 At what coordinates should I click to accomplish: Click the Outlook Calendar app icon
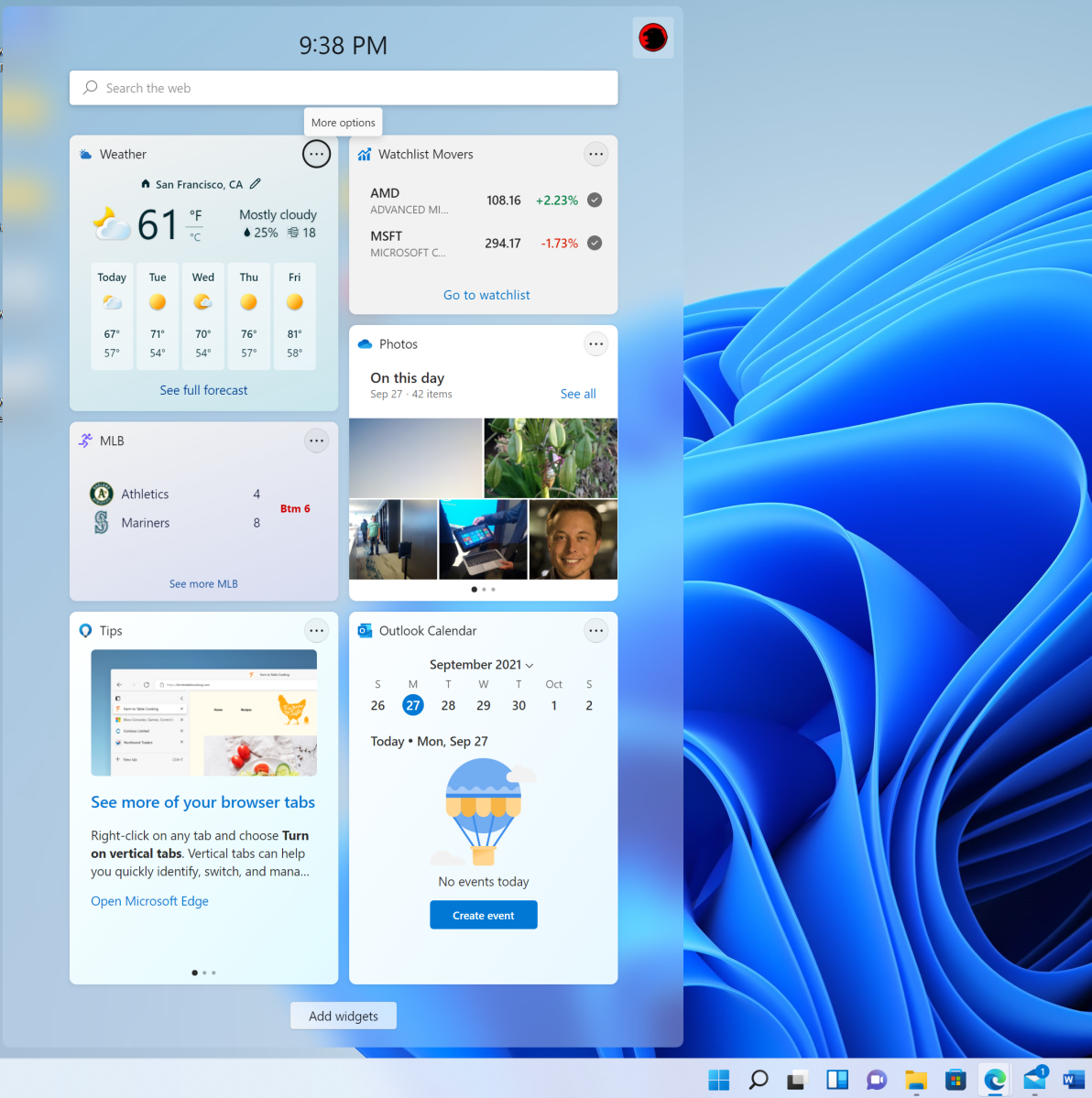click(365, 630)
